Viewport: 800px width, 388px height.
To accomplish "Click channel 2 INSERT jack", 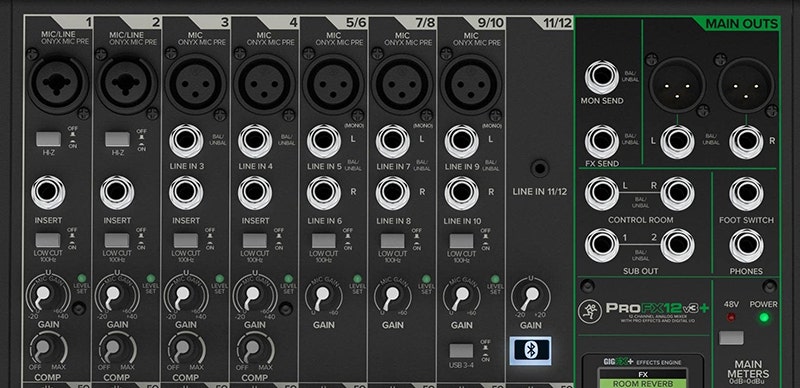I will pos(117,193).
